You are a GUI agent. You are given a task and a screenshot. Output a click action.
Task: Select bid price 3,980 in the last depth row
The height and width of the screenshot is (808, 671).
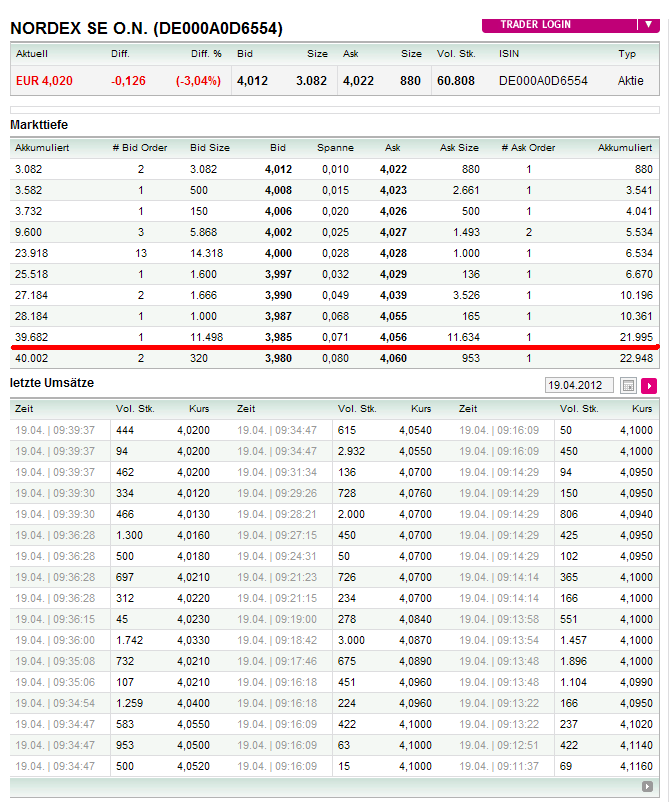click(x=278, y=359)
